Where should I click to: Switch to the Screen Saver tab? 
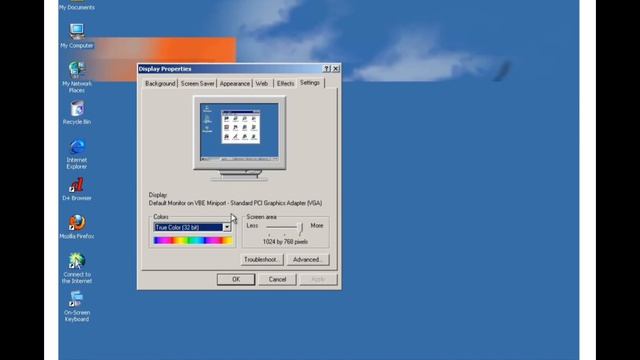coord(198,83)
